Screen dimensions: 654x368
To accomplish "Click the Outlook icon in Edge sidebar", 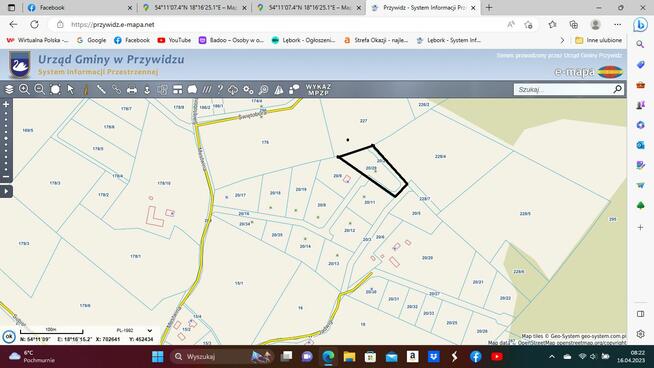I will click(x=640, y=145).
